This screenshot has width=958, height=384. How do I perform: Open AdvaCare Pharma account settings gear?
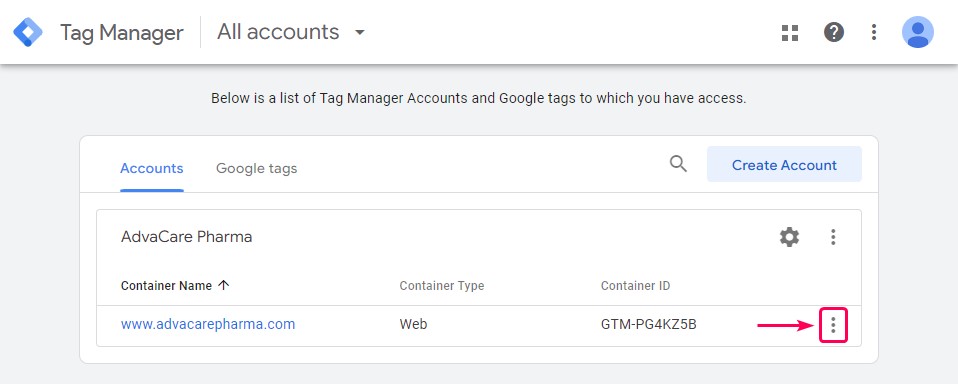(789, 237)
